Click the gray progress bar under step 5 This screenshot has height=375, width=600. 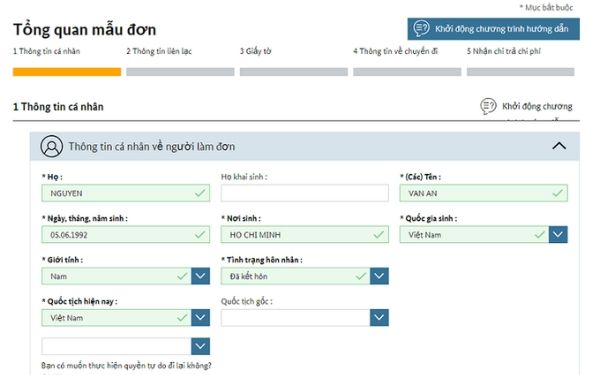point(520,72)
